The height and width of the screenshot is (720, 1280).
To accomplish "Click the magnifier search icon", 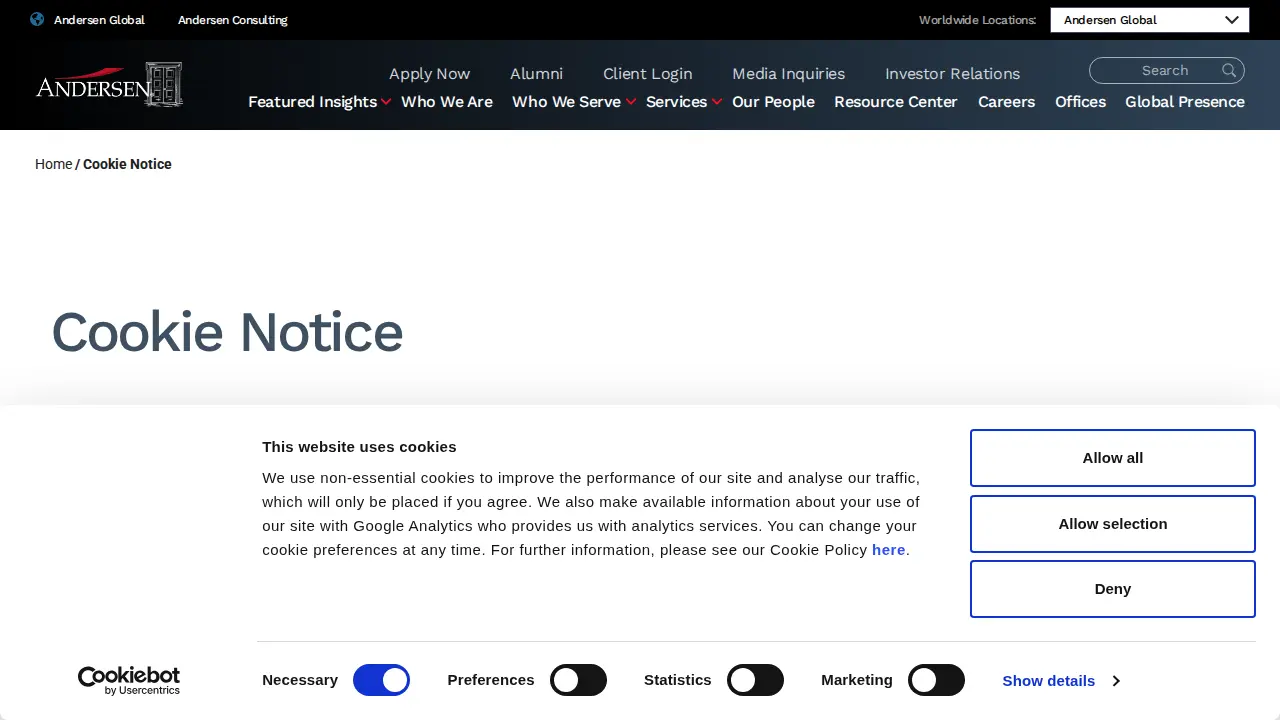I will point(1229,70).
